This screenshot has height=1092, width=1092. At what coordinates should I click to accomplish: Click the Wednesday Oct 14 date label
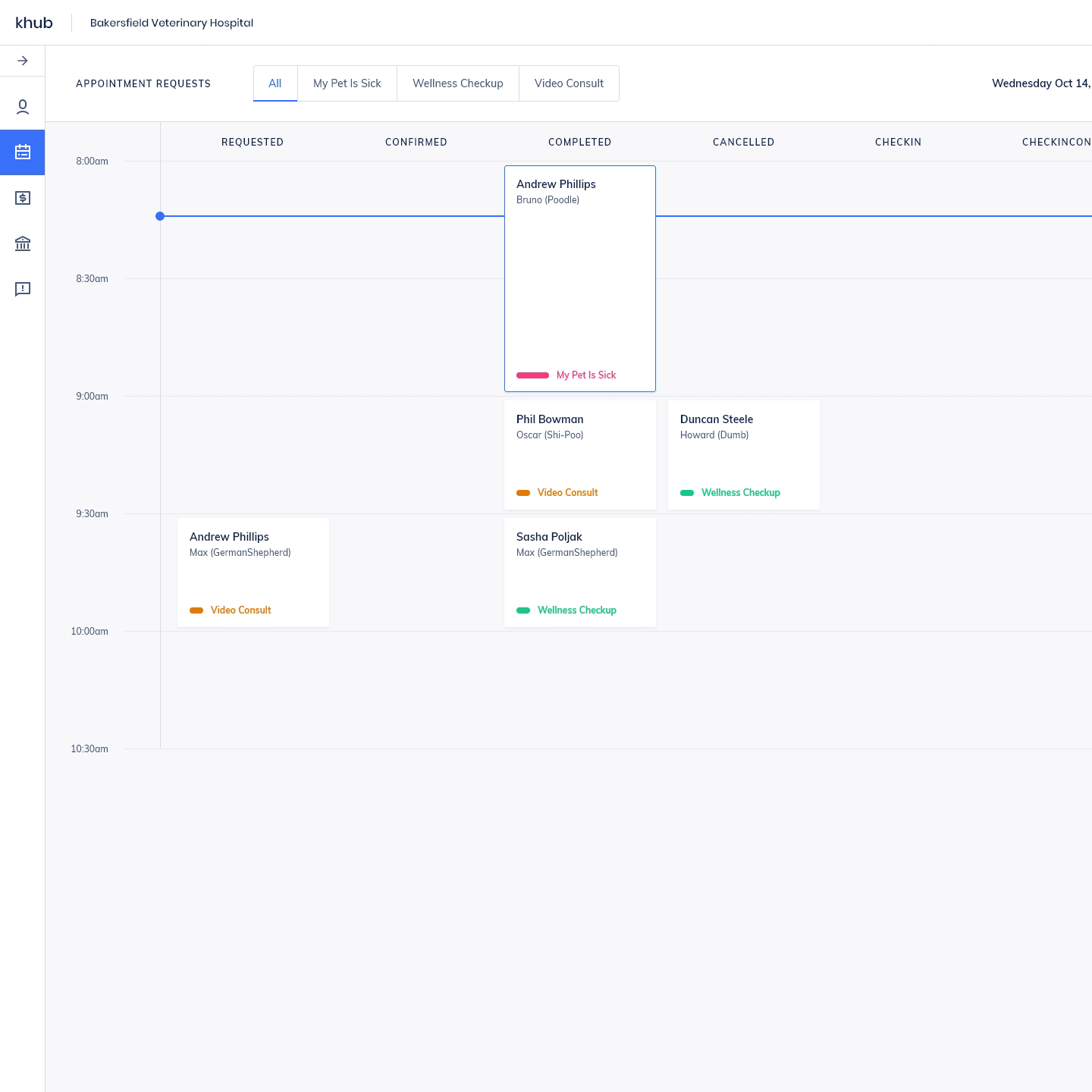coord(1040,83)
